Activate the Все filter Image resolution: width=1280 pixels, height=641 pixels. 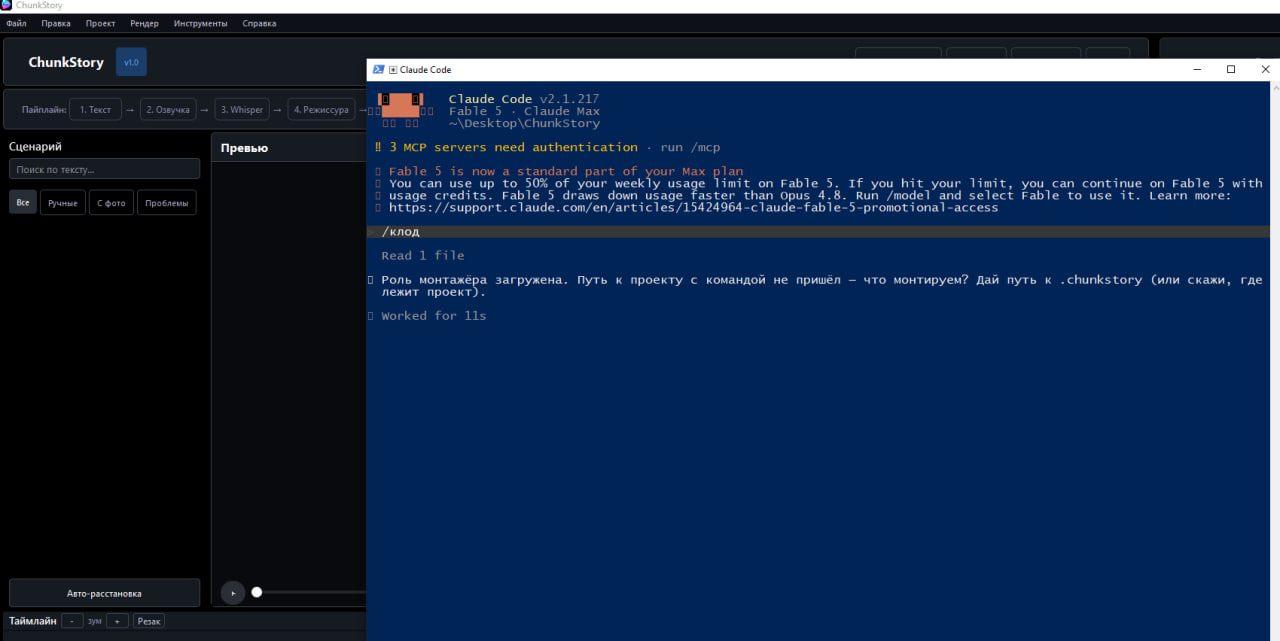(x=23, y=203)
